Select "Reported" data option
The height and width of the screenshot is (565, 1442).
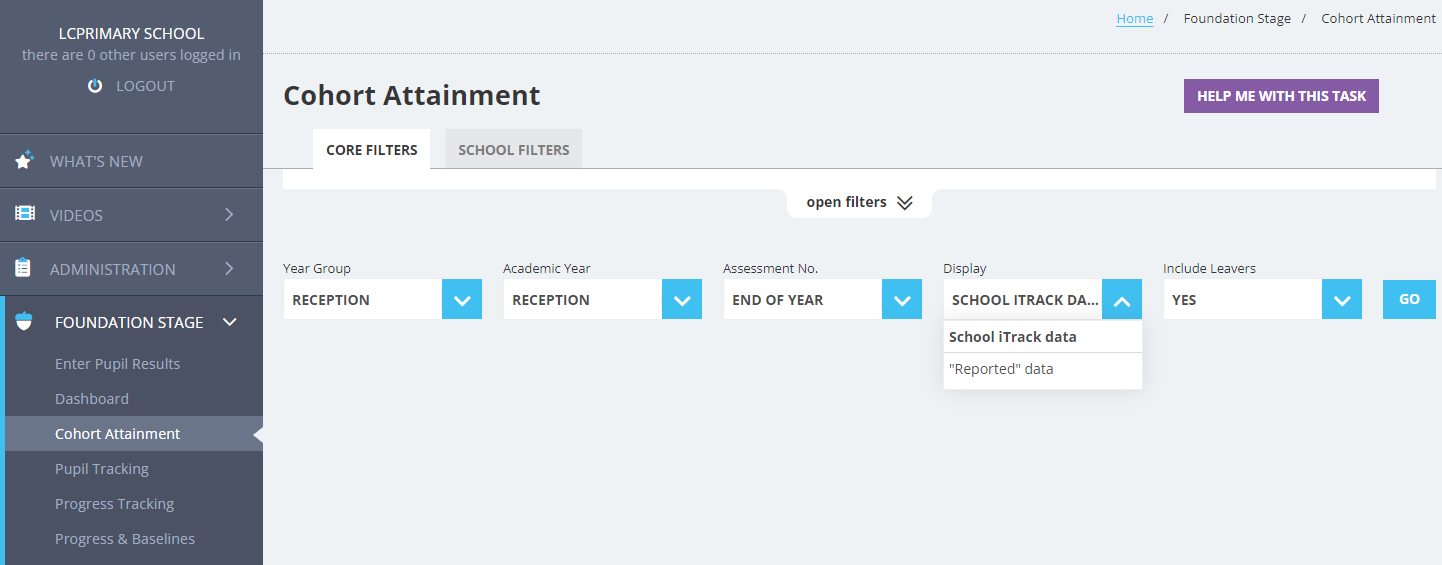[1043, 369]
